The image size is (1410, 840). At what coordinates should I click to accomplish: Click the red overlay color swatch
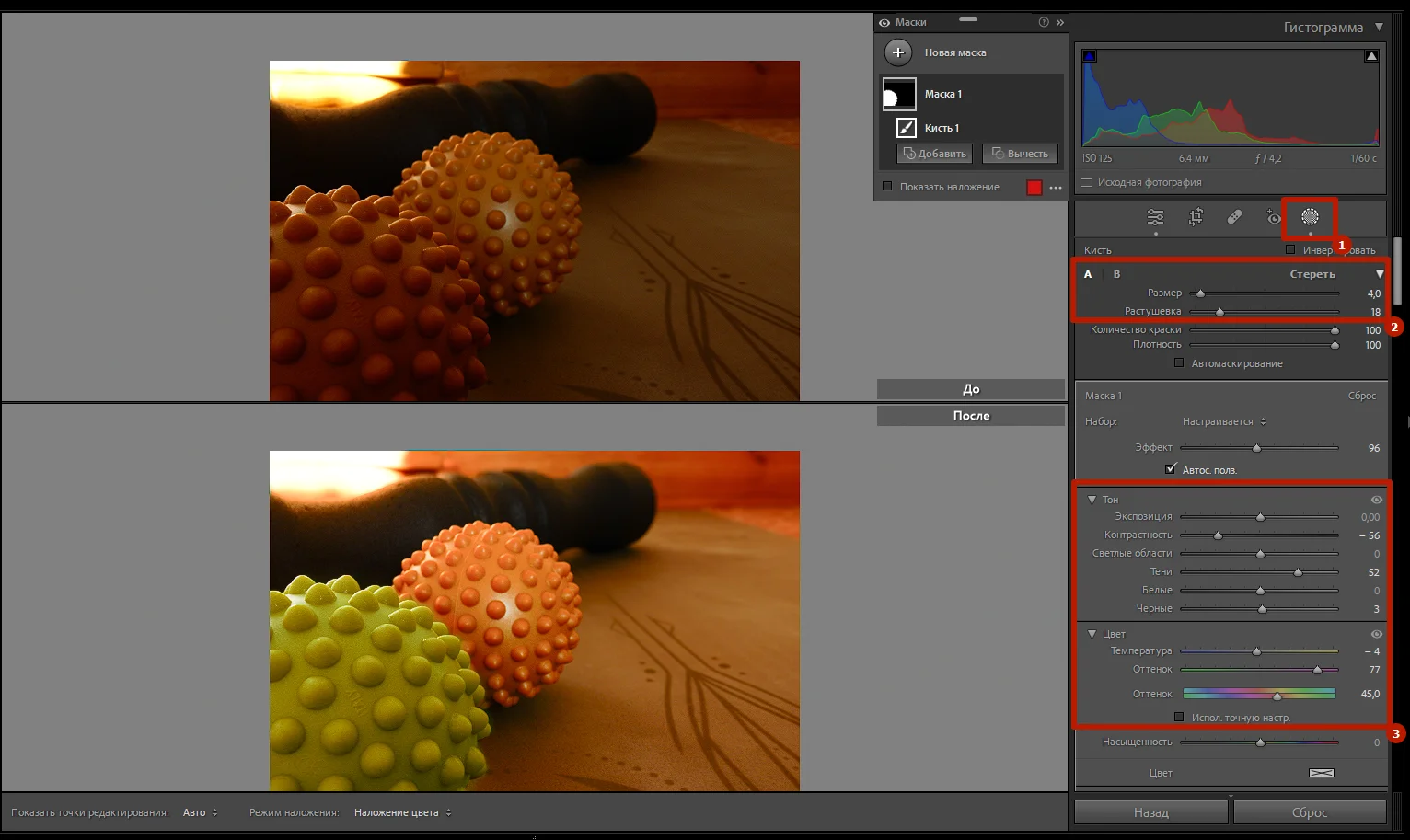tap(1034, 188)
